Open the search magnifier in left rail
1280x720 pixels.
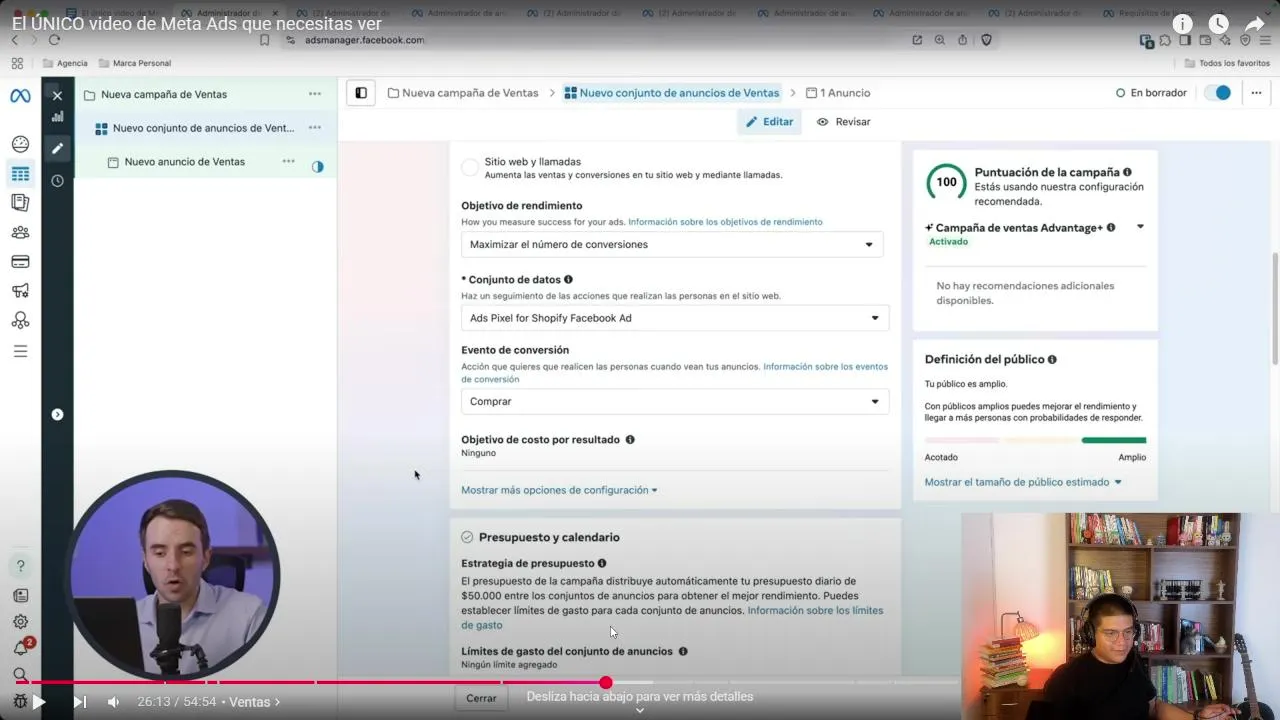tap(20, 675)
